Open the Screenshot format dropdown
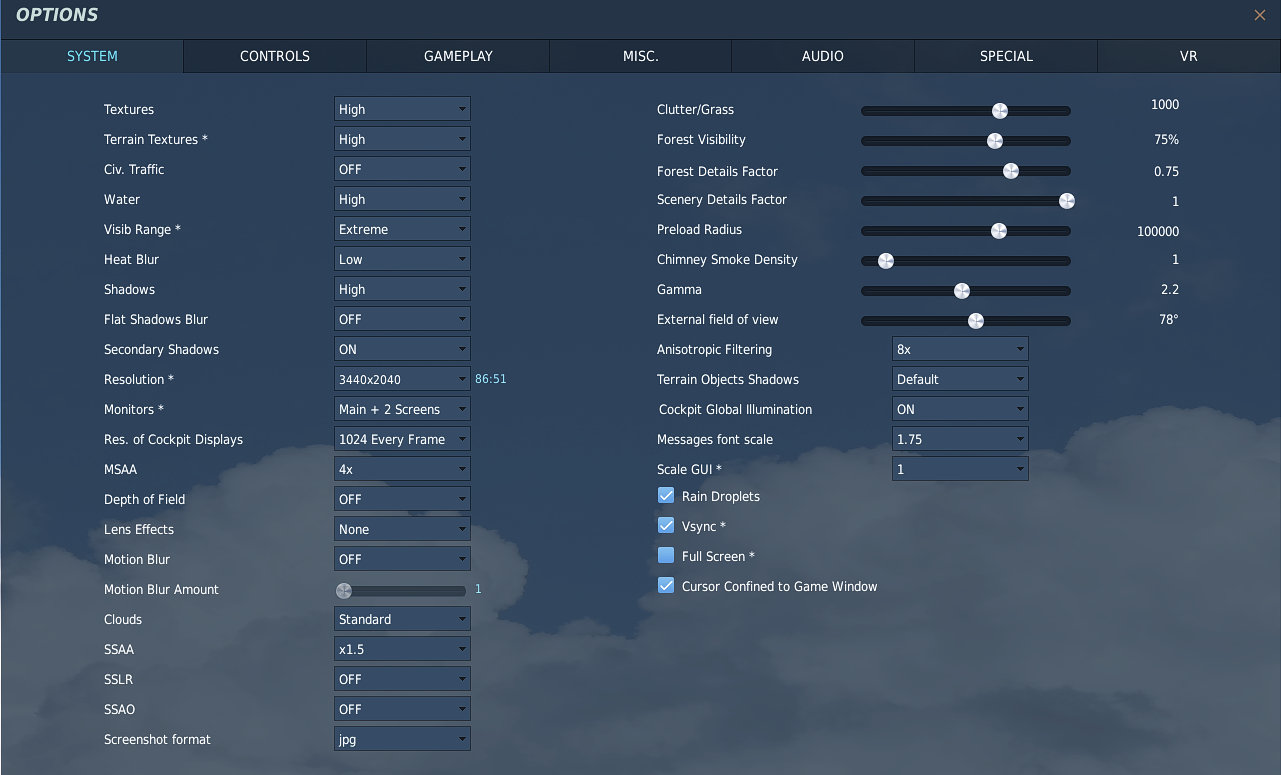 402,739
